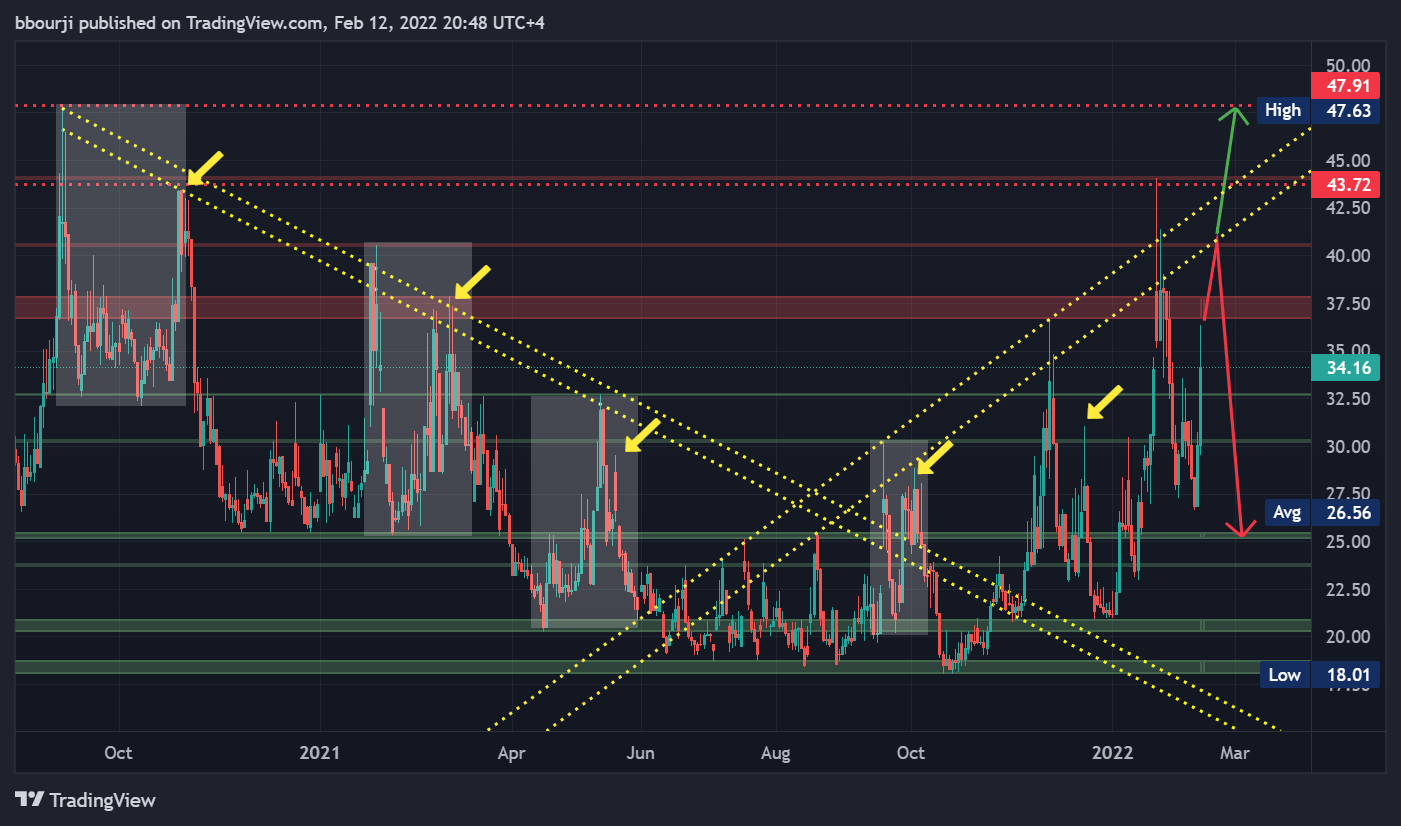Viewport: 1401px width, 826px height.
Task: Click the TradingView wordmark beside the logo
Action: [102, 800]
